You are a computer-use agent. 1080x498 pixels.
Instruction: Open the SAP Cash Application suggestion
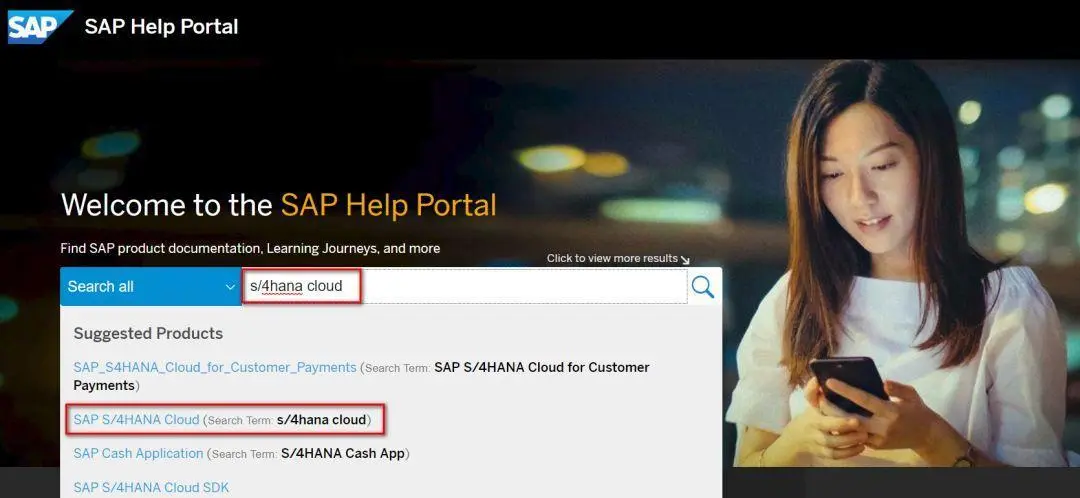(x=138, y=453)
